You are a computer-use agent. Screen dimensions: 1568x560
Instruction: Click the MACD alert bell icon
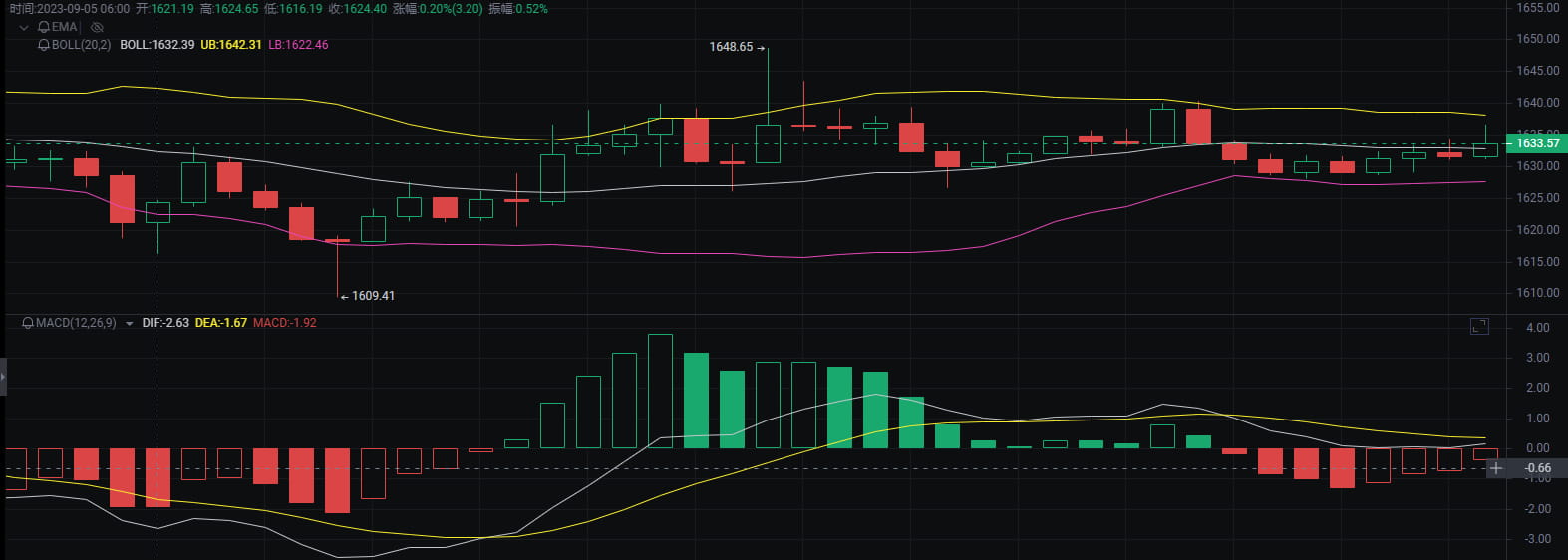pos(28,323)
